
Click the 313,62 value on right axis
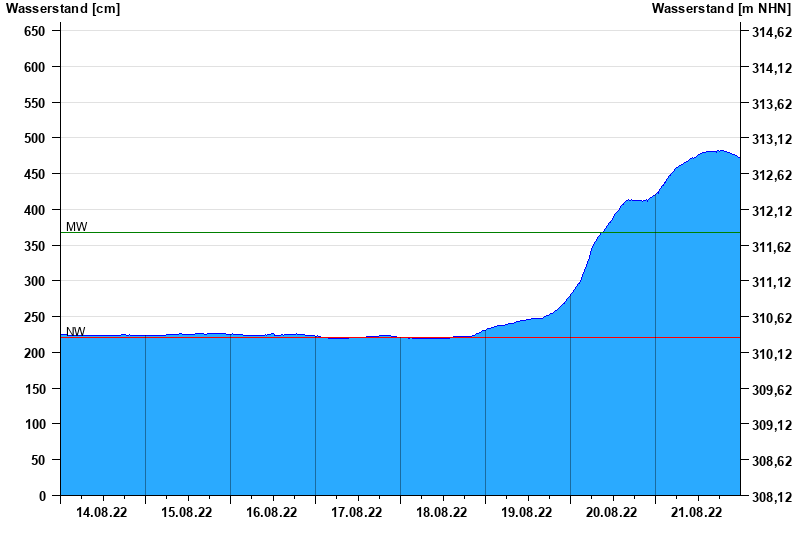(772, 104)
